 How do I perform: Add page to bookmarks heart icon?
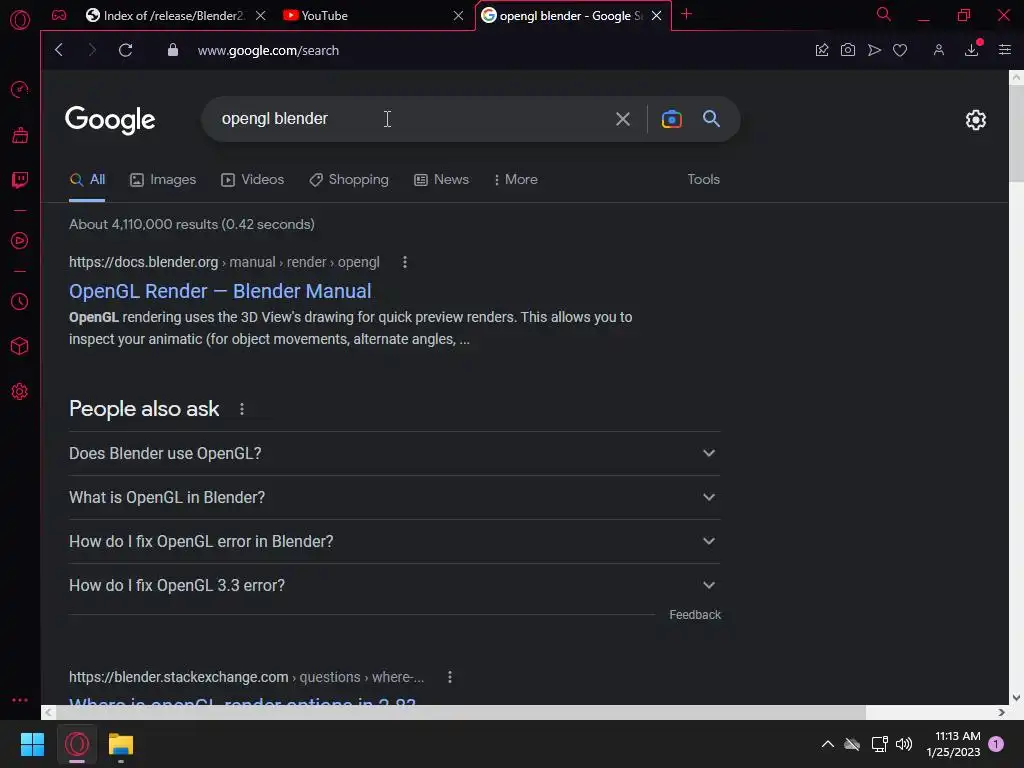900,50
